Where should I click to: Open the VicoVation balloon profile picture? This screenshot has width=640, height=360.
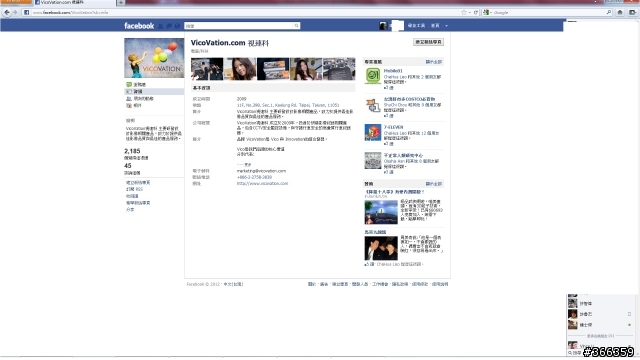(x=154, y=58)
